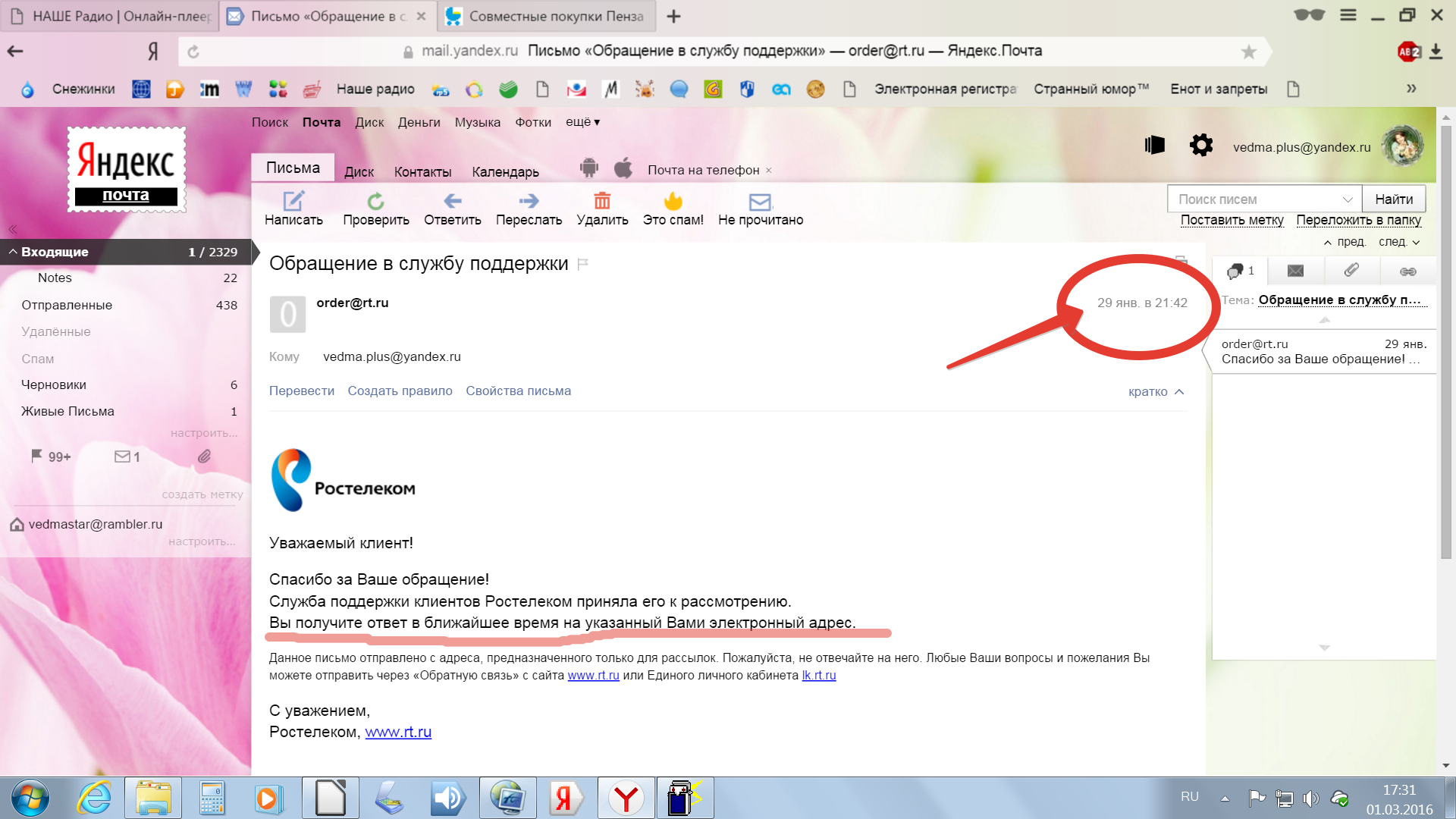Open the ad blocker extension icon
Screen dimensions: 1456x819
tap(1409, 52)
